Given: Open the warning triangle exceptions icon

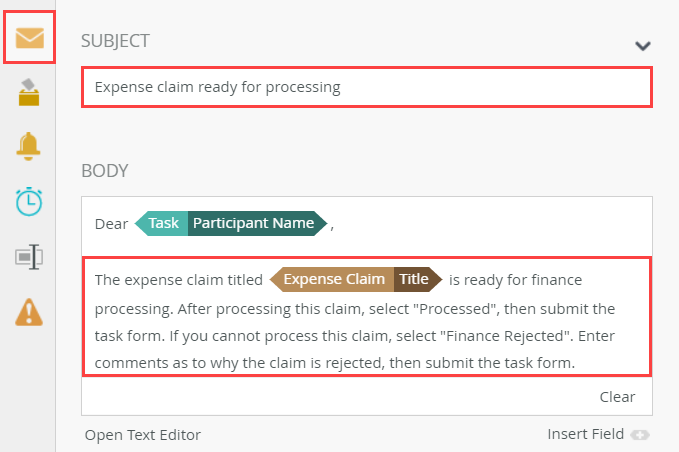Looking at the screenshot, I should point(29,312).
